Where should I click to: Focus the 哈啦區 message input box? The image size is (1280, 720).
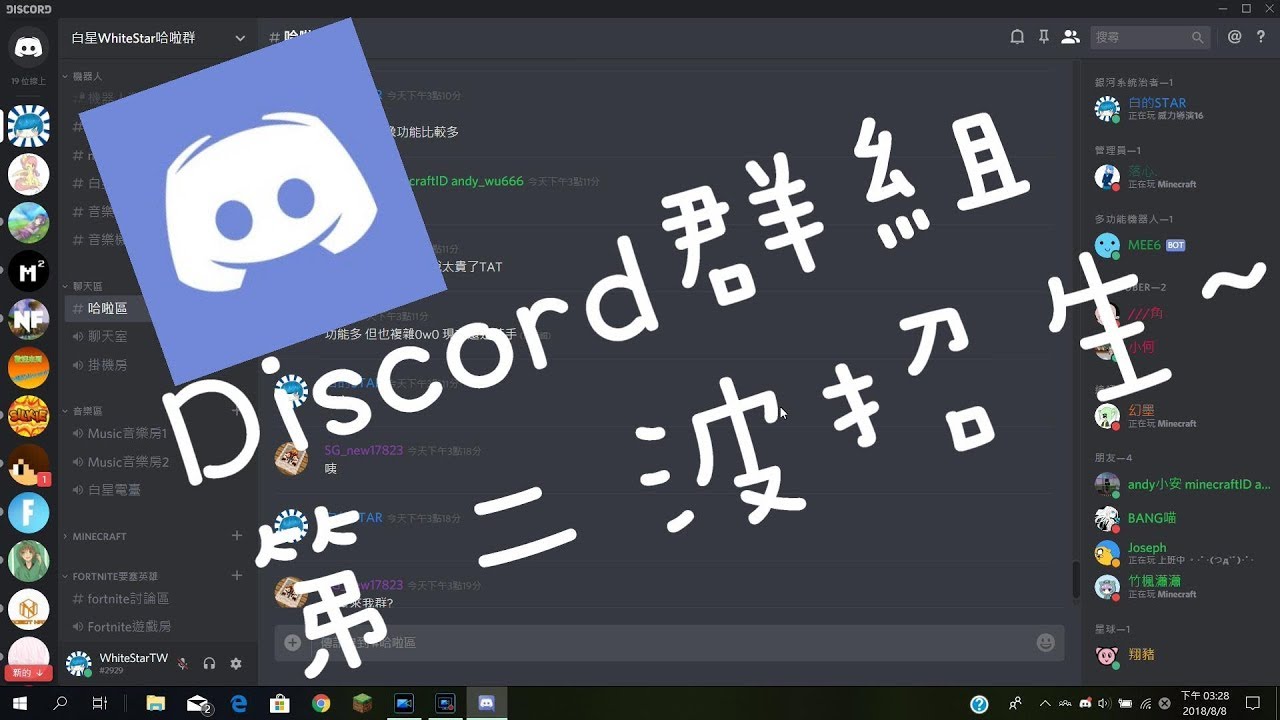coord(668,643)
